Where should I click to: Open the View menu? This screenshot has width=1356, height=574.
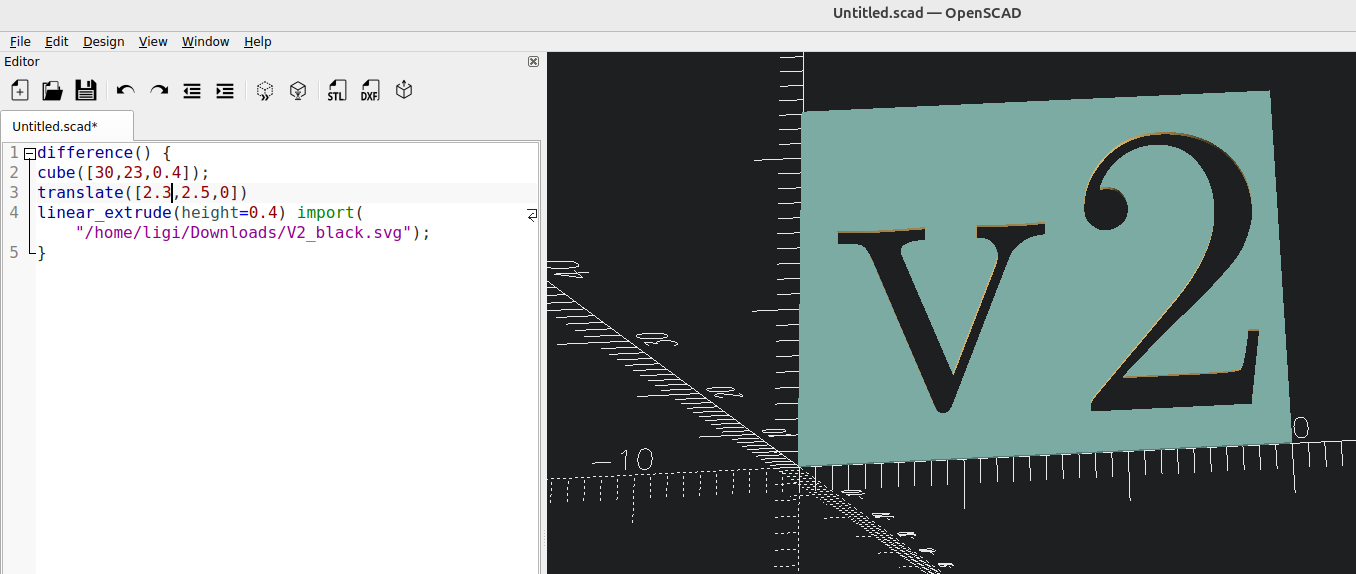coord(153,41)
